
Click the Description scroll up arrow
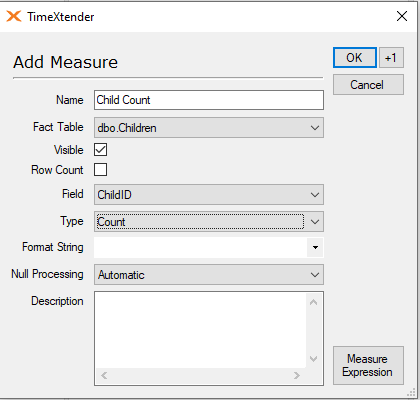tap(313, 302)
